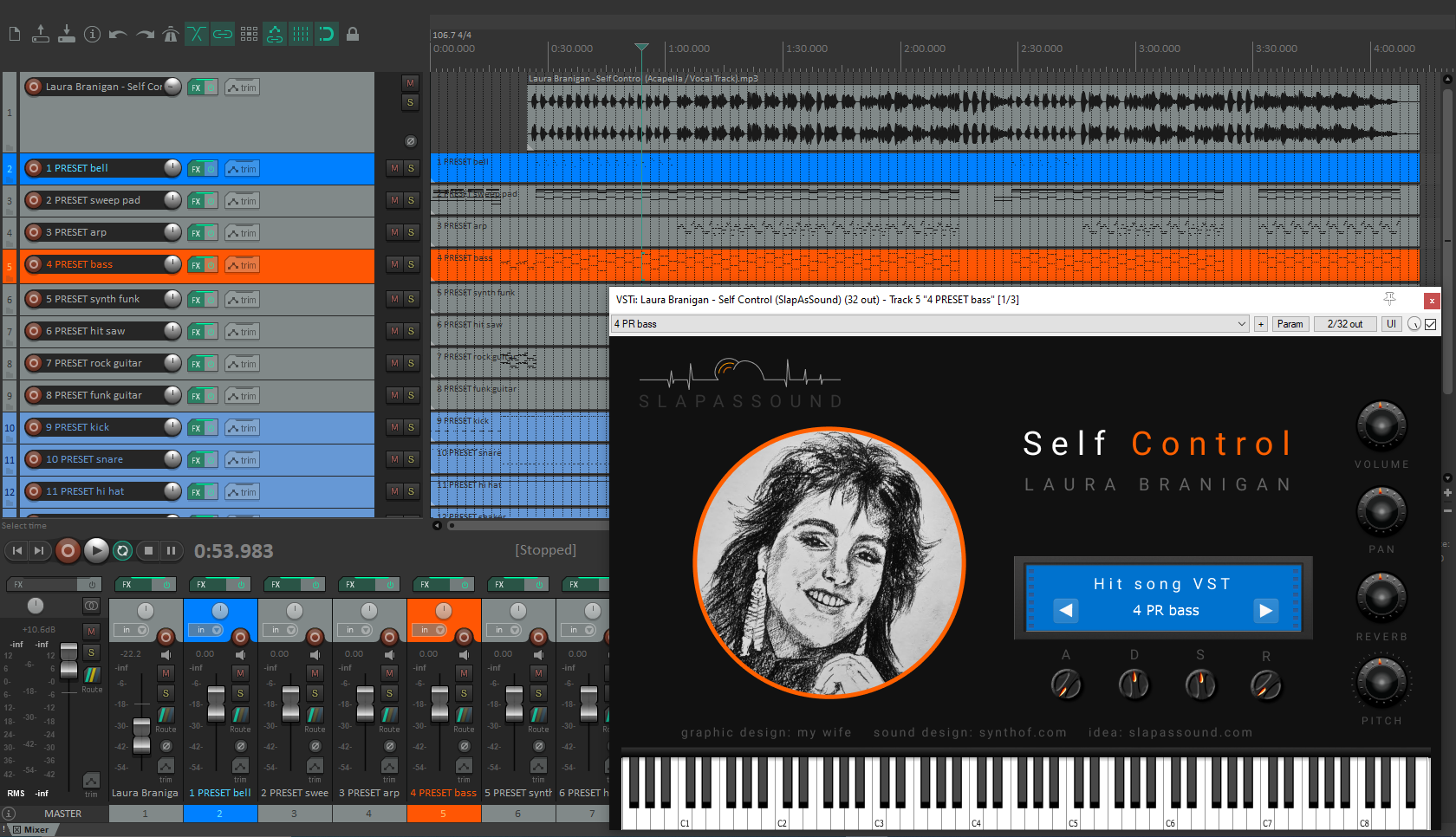The height and width of the screenshot is (837, 1456).
Task: Click the REVERB knob in the plugin
Action: click(x=1381, y=597)
